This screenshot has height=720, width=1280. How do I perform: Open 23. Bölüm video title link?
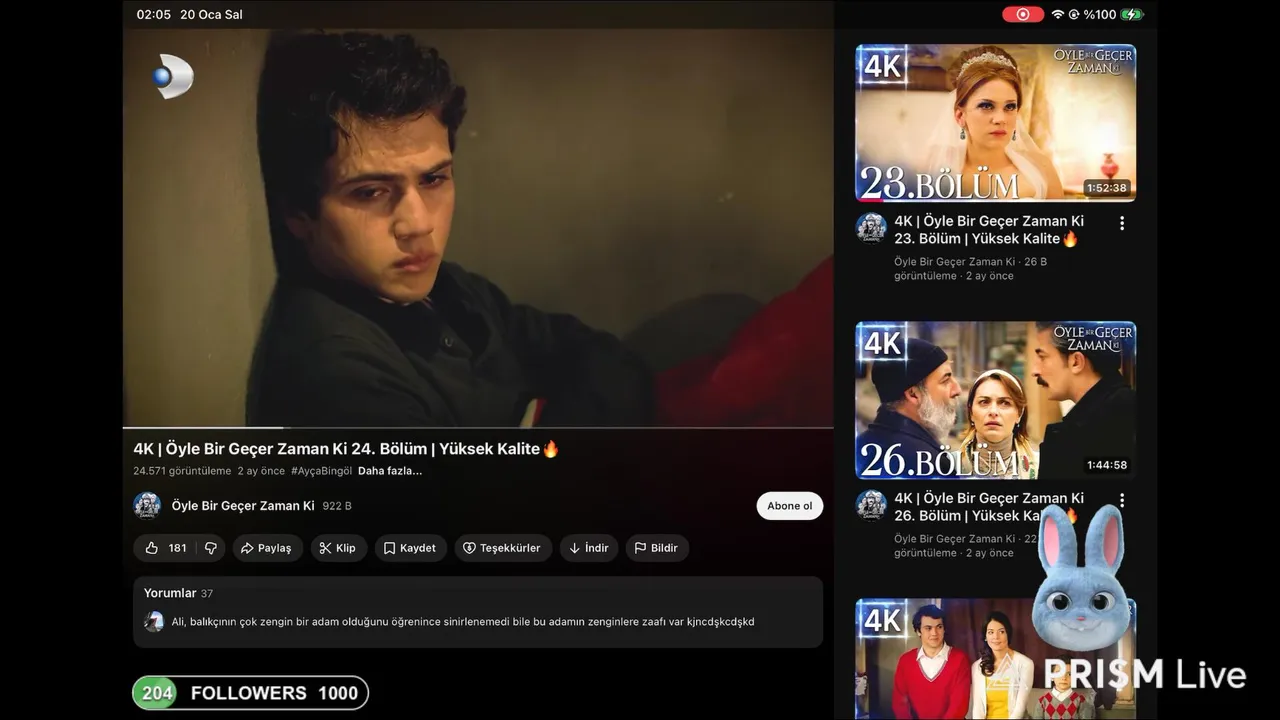[x=989, y=230]
